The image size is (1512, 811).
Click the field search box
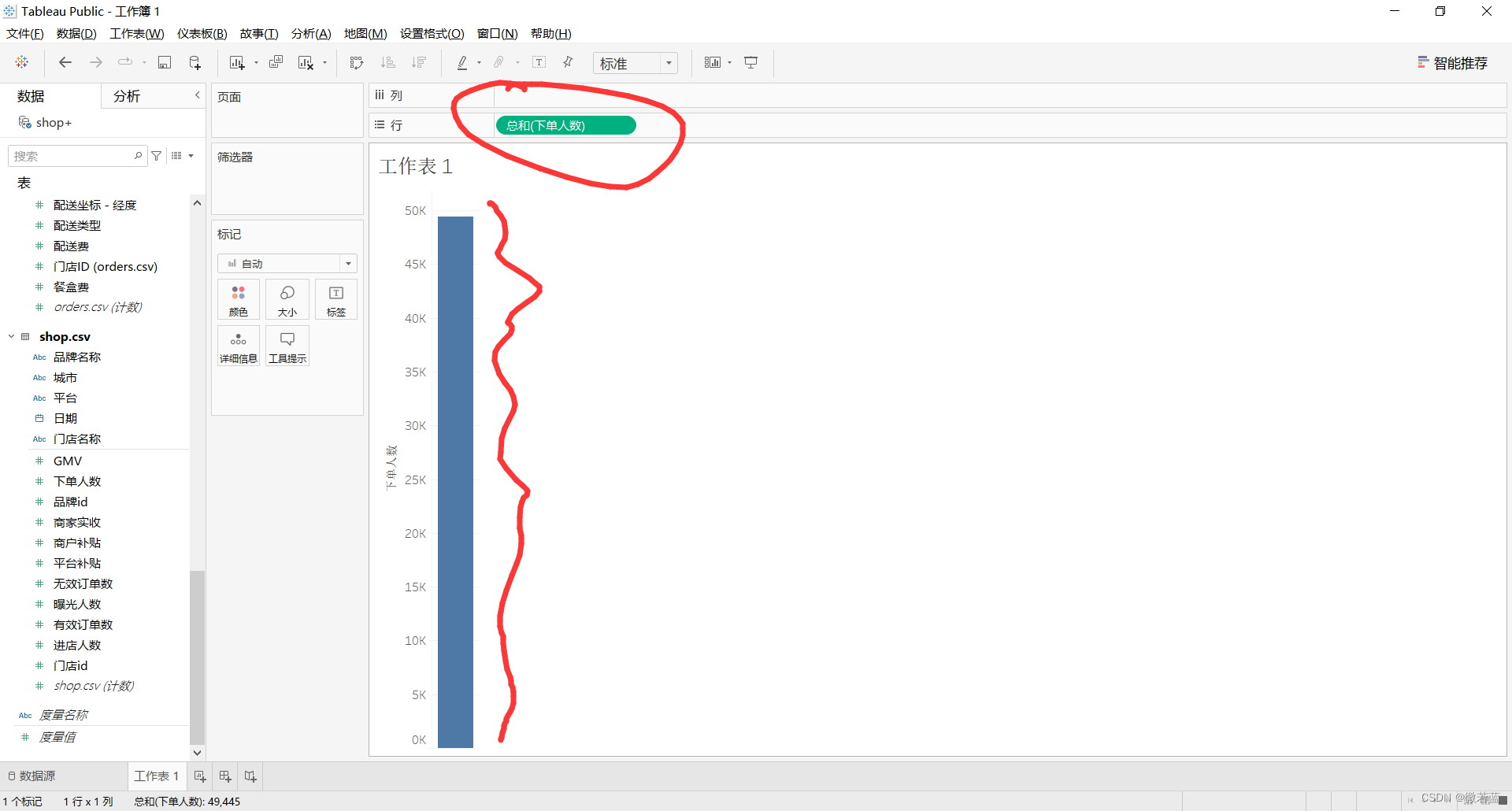pyautogui.click(x=77, y=156)
